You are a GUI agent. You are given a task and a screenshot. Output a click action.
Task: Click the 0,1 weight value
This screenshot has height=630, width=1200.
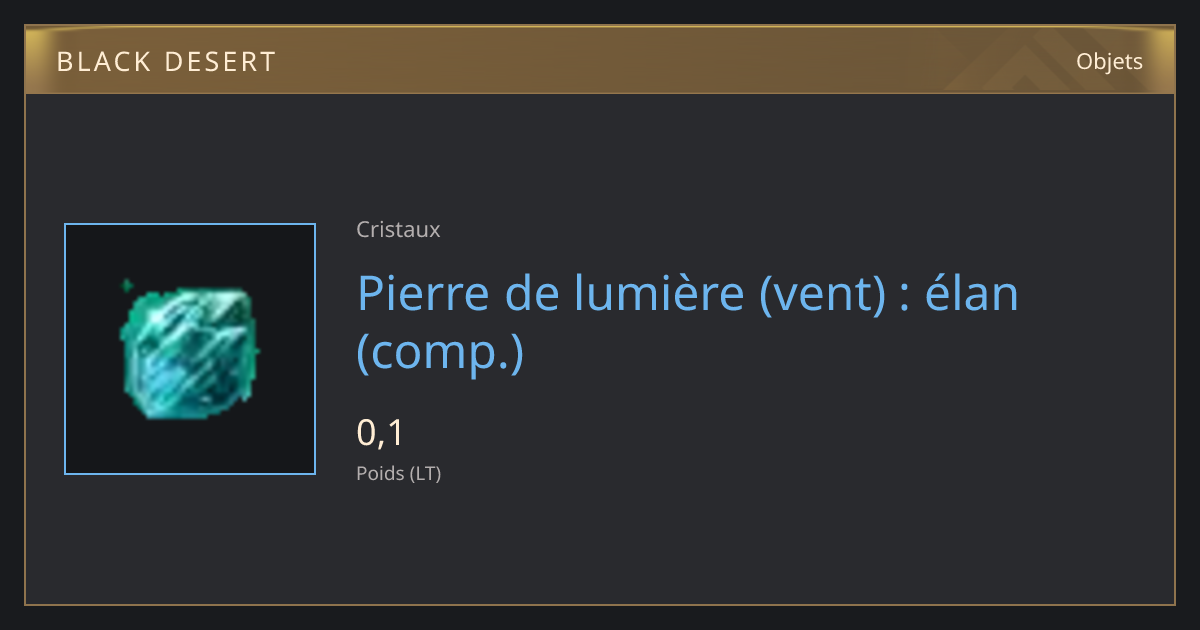[x=380, y=432]
